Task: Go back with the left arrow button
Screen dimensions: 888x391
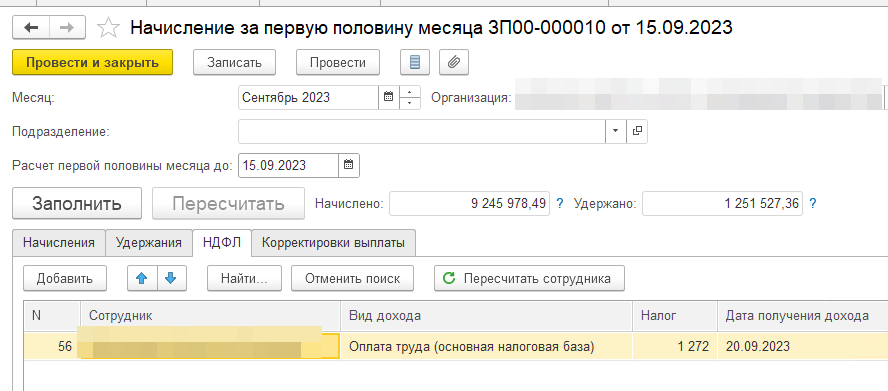Action: point(31,27)
